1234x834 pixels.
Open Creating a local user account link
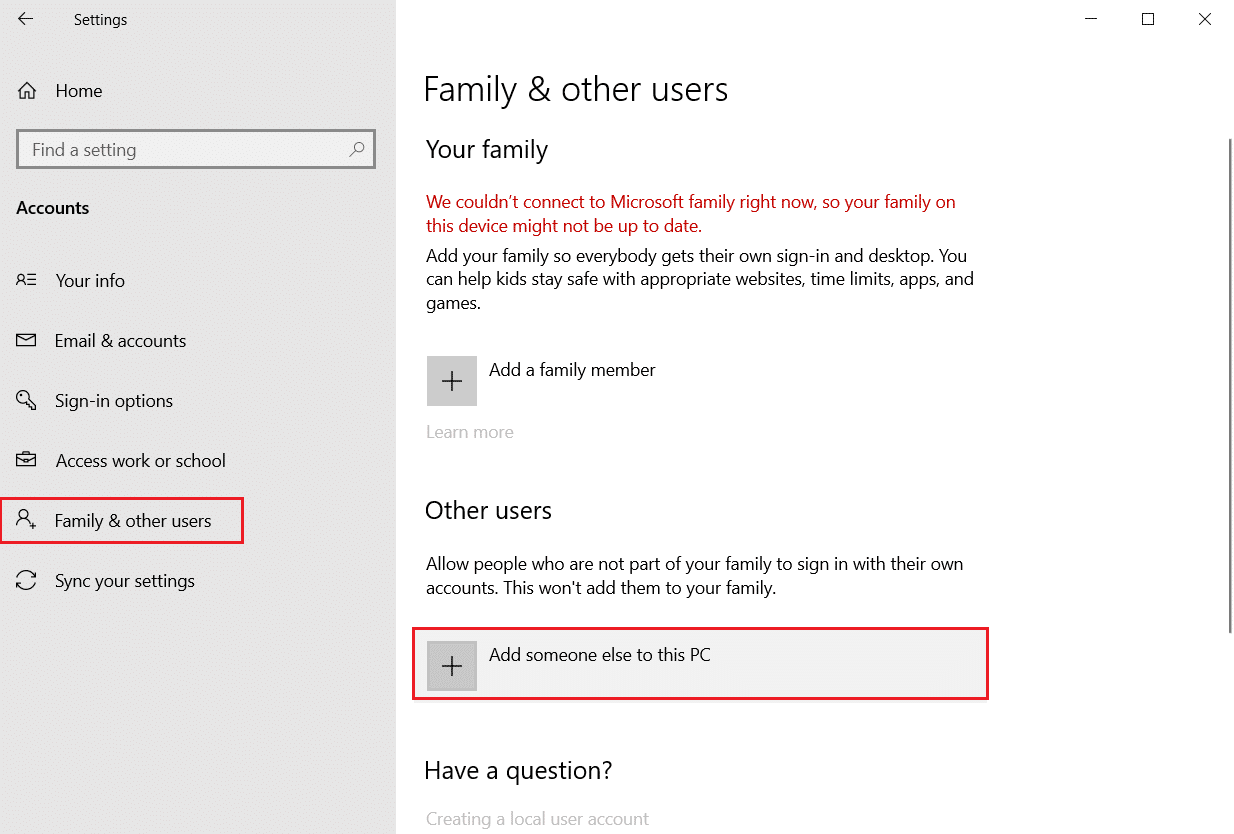tap(537, 819)
